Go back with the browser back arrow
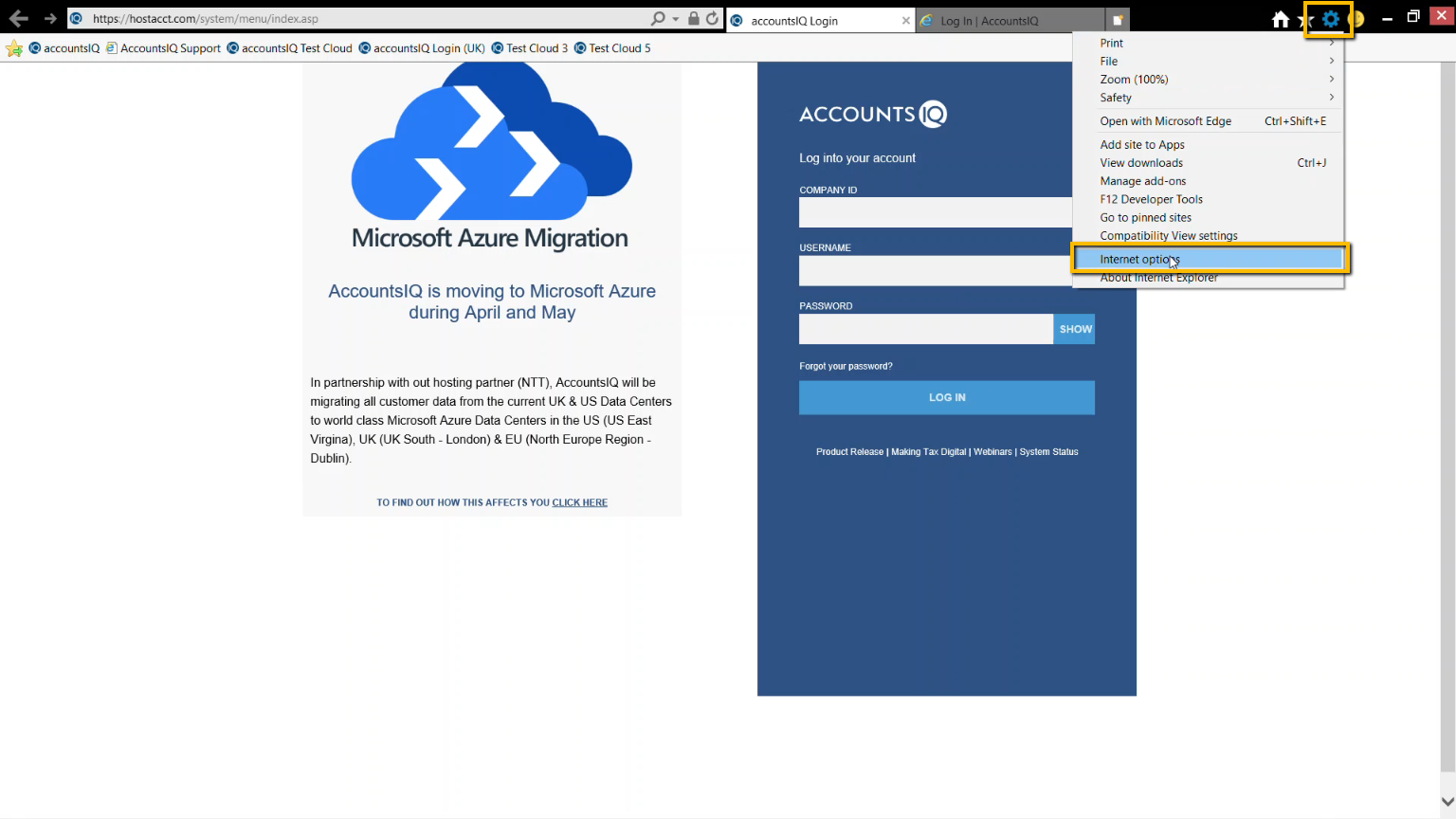Screen dimensions: 1456x819 18,18
